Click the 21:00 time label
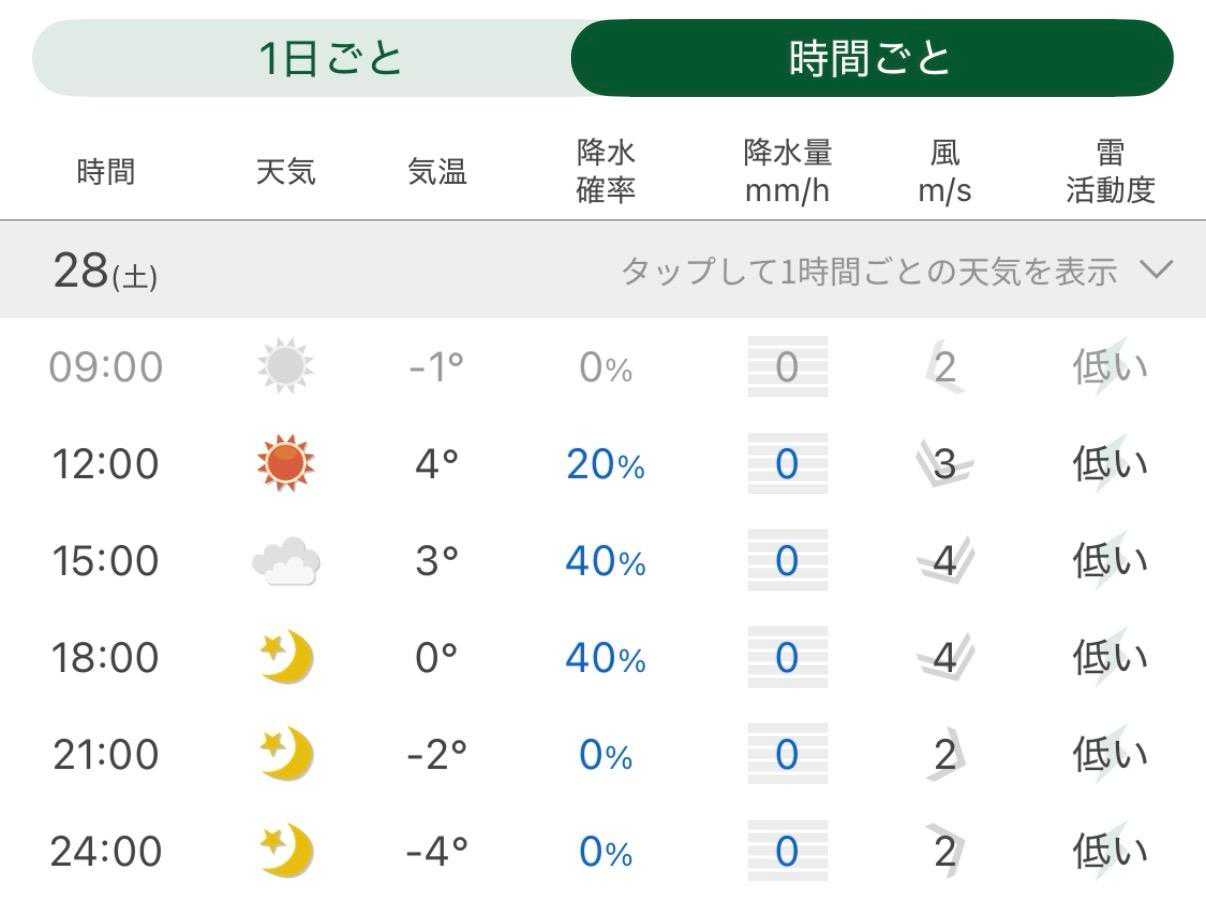The width and height of the screenshot is (1206, 898). tap(106, 756)
